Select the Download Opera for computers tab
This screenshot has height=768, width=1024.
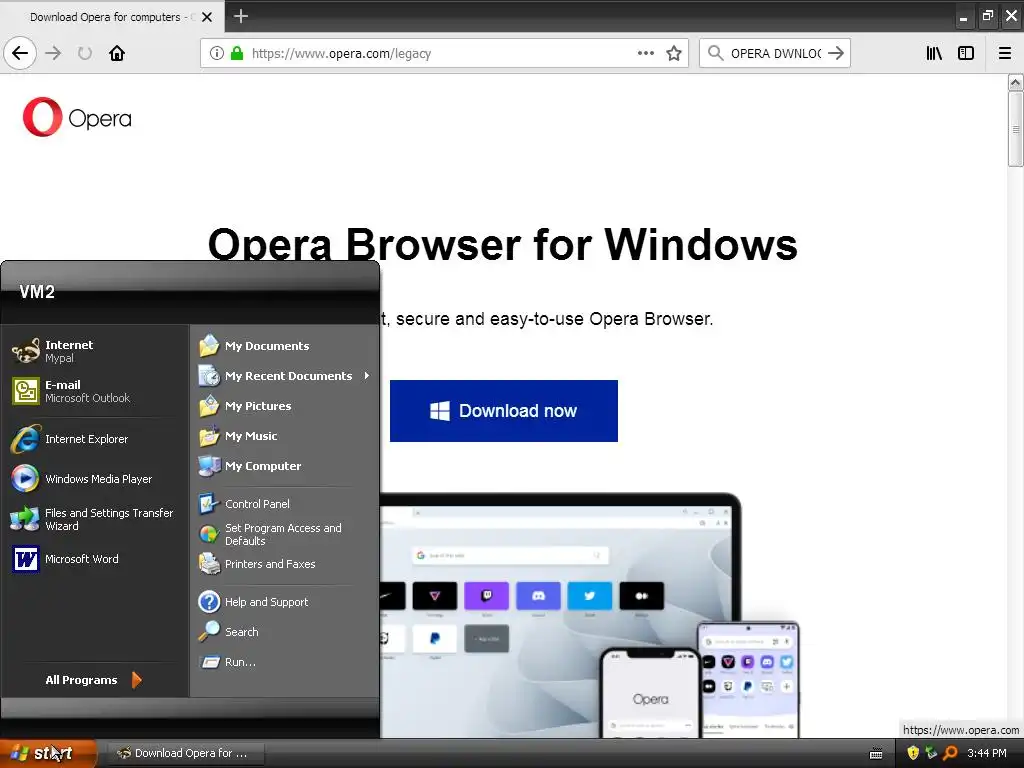click(x=112, y=17)
